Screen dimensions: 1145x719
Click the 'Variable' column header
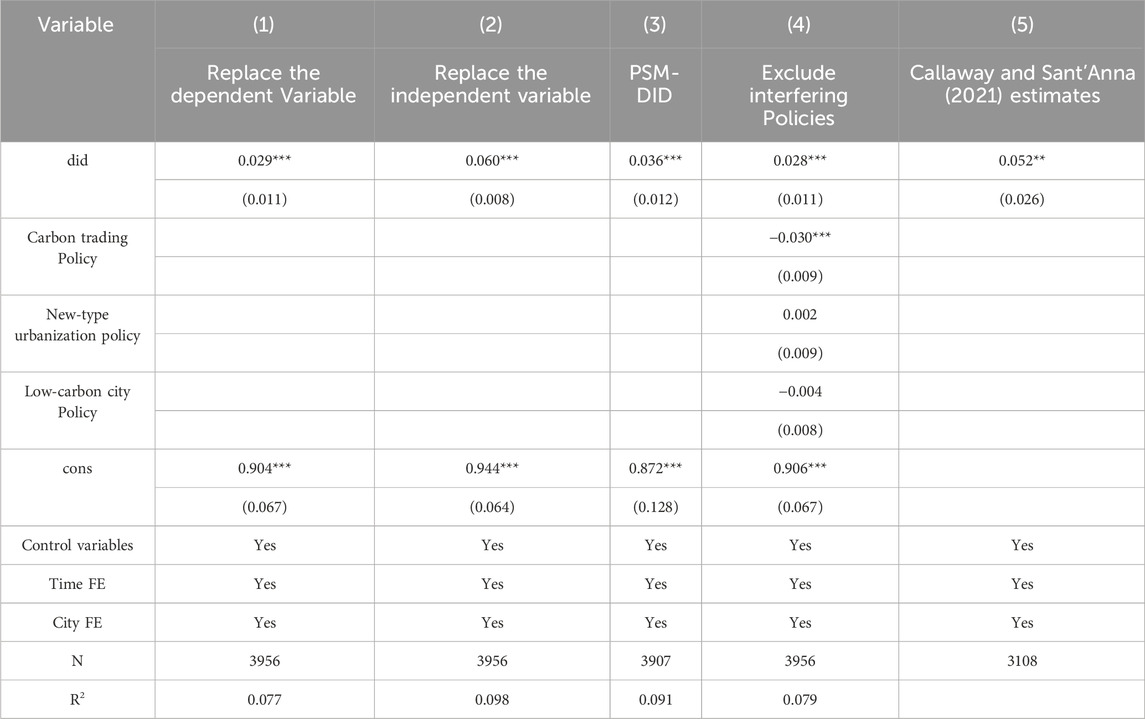[77, 24]
